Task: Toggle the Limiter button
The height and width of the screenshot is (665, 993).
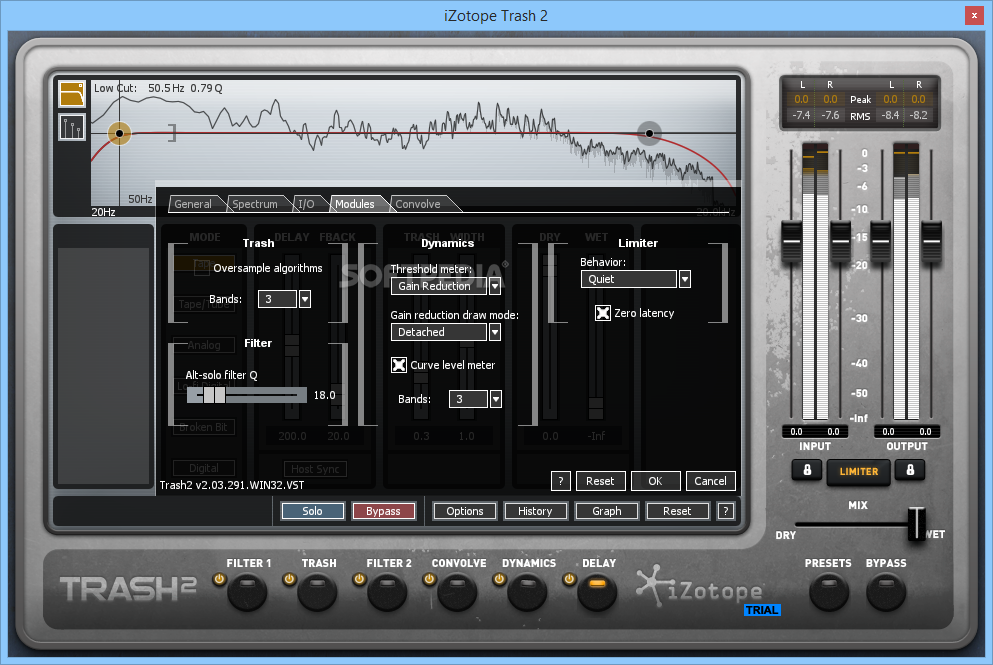Action: (859, 472)
